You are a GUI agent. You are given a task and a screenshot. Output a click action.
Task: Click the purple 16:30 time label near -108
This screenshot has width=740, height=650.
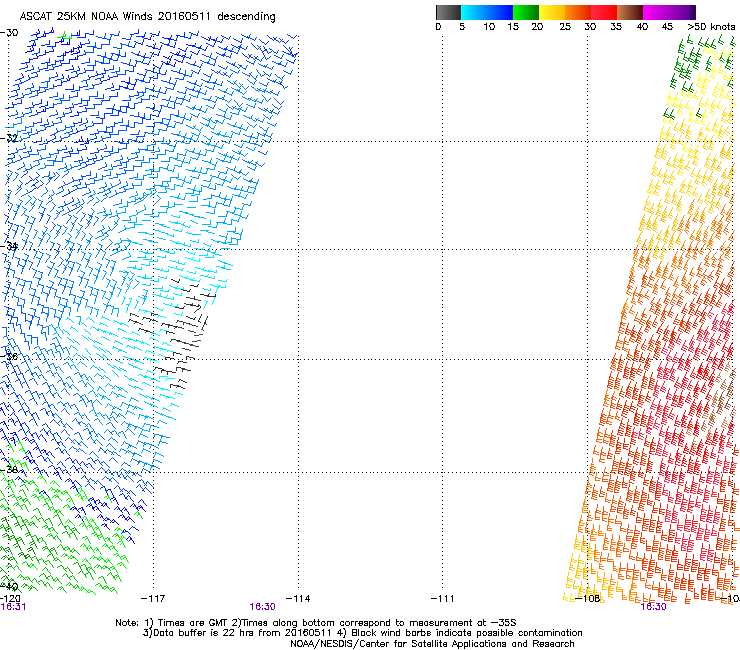click(653, 607)
